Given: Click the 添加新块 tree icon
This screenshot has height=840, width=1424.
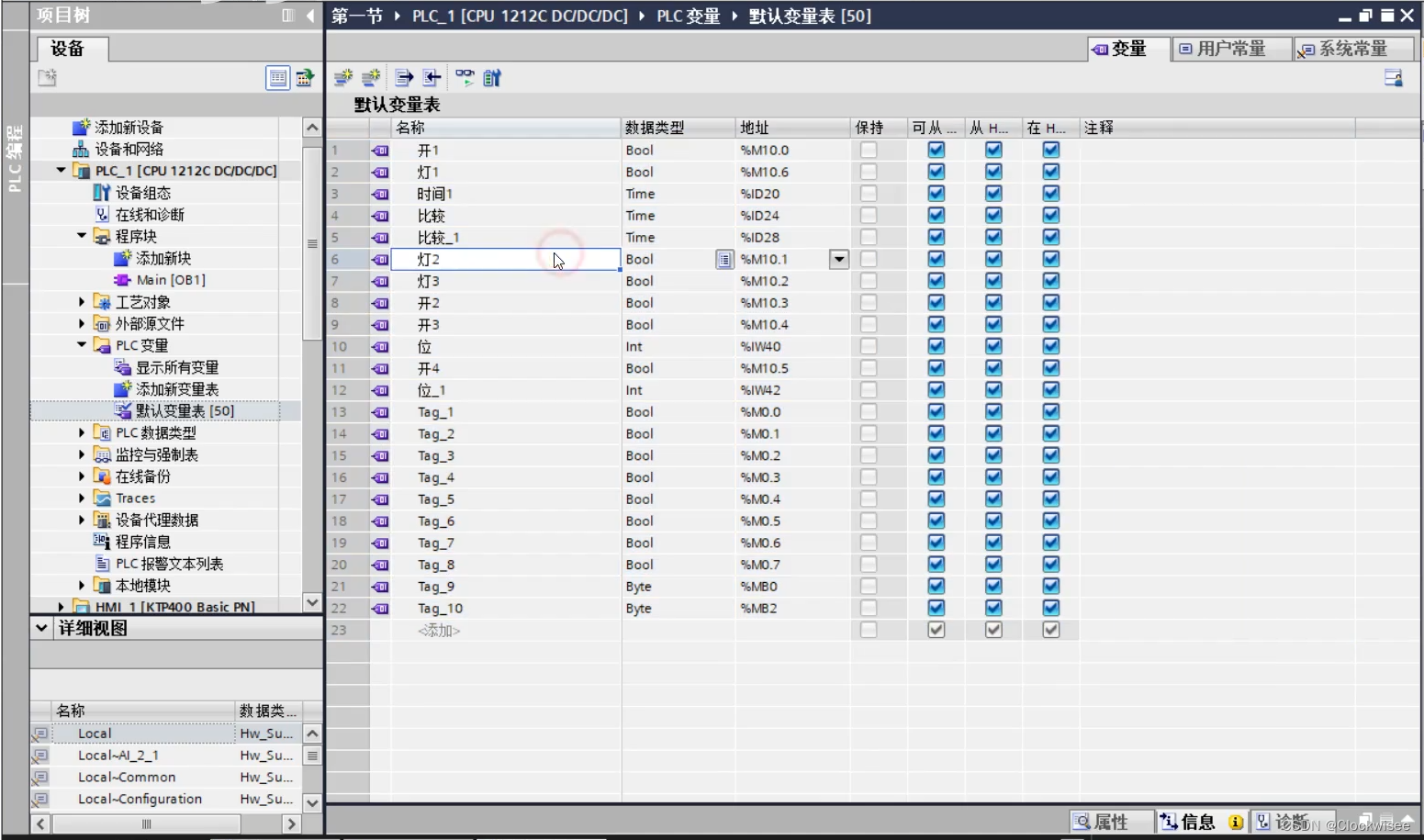Looking at the screenshot, I should (x=122, y=258).
